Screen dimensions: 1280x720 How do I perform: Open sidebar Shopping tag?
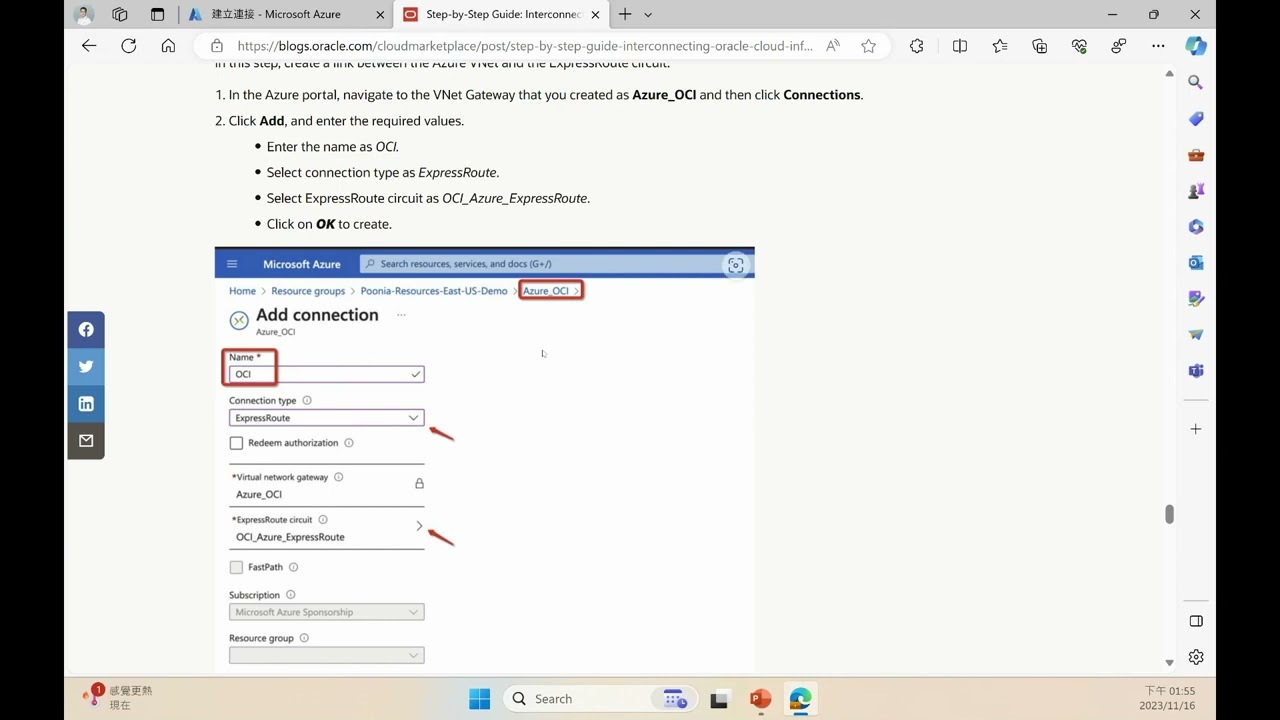point(1196,119)
